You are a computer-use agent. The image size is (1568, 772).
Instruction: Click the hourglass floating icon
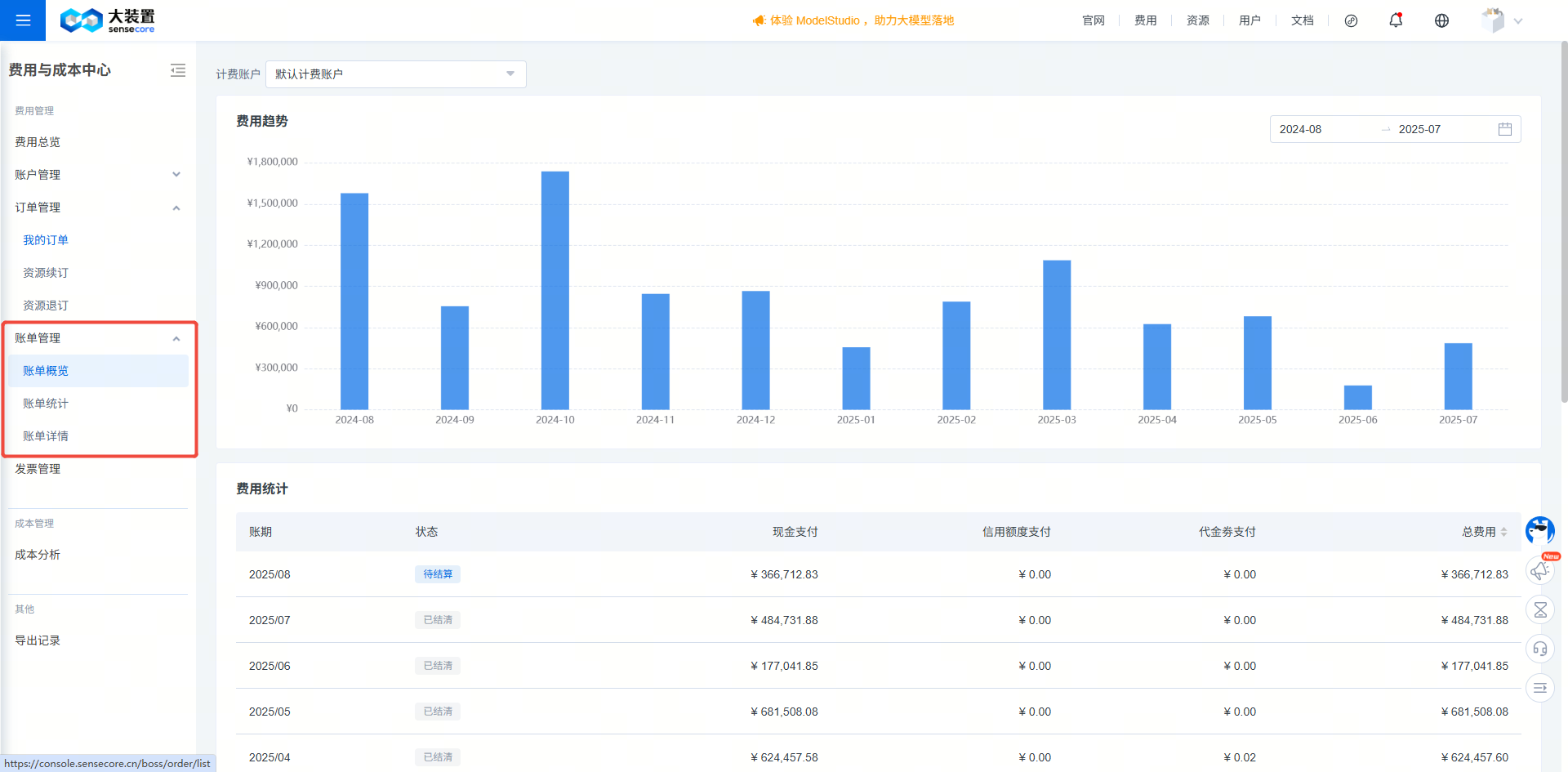[x=1540, y=609]
